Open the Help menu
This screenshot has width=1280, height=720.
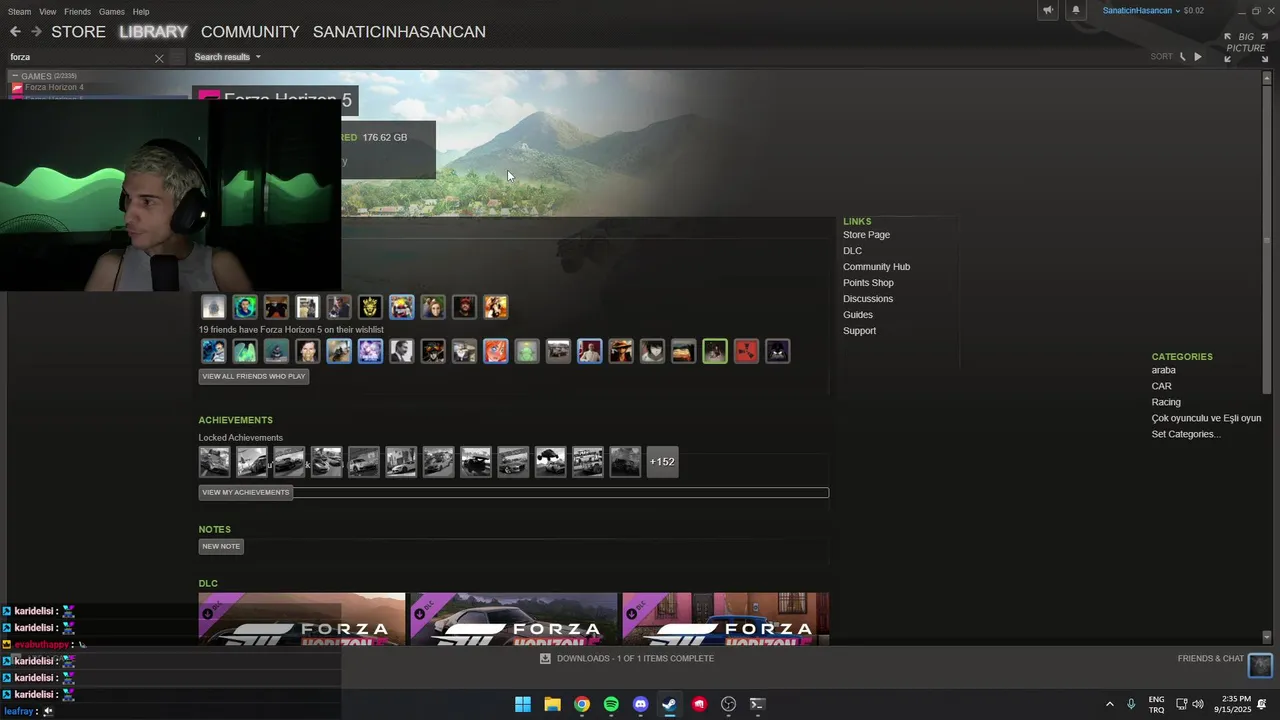141,12
